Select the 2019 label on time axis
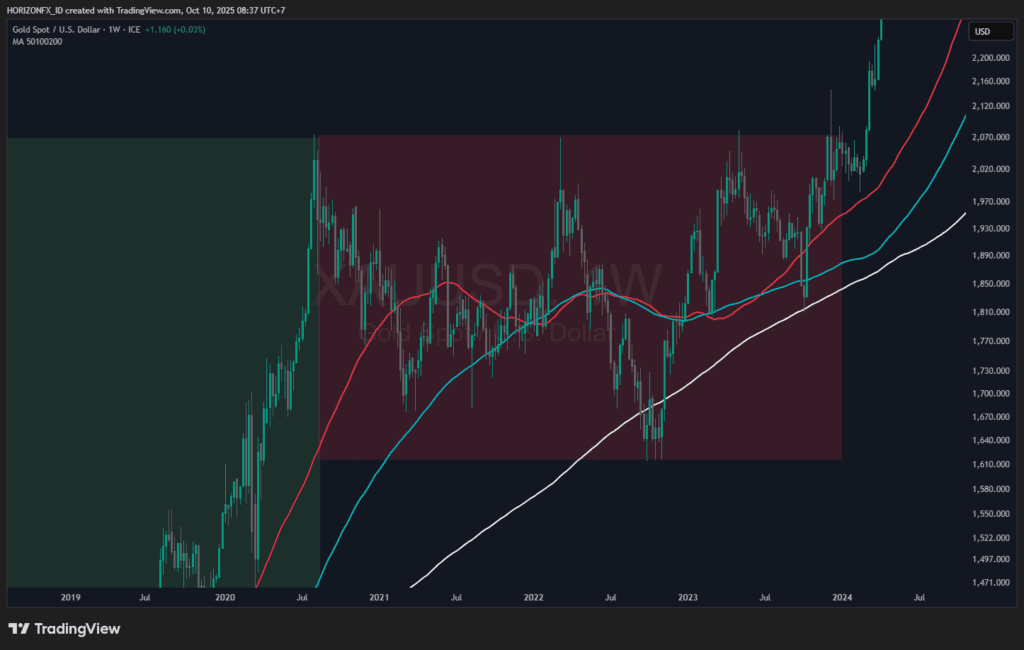Screen dimensions: 1024x650 point(70,597)
